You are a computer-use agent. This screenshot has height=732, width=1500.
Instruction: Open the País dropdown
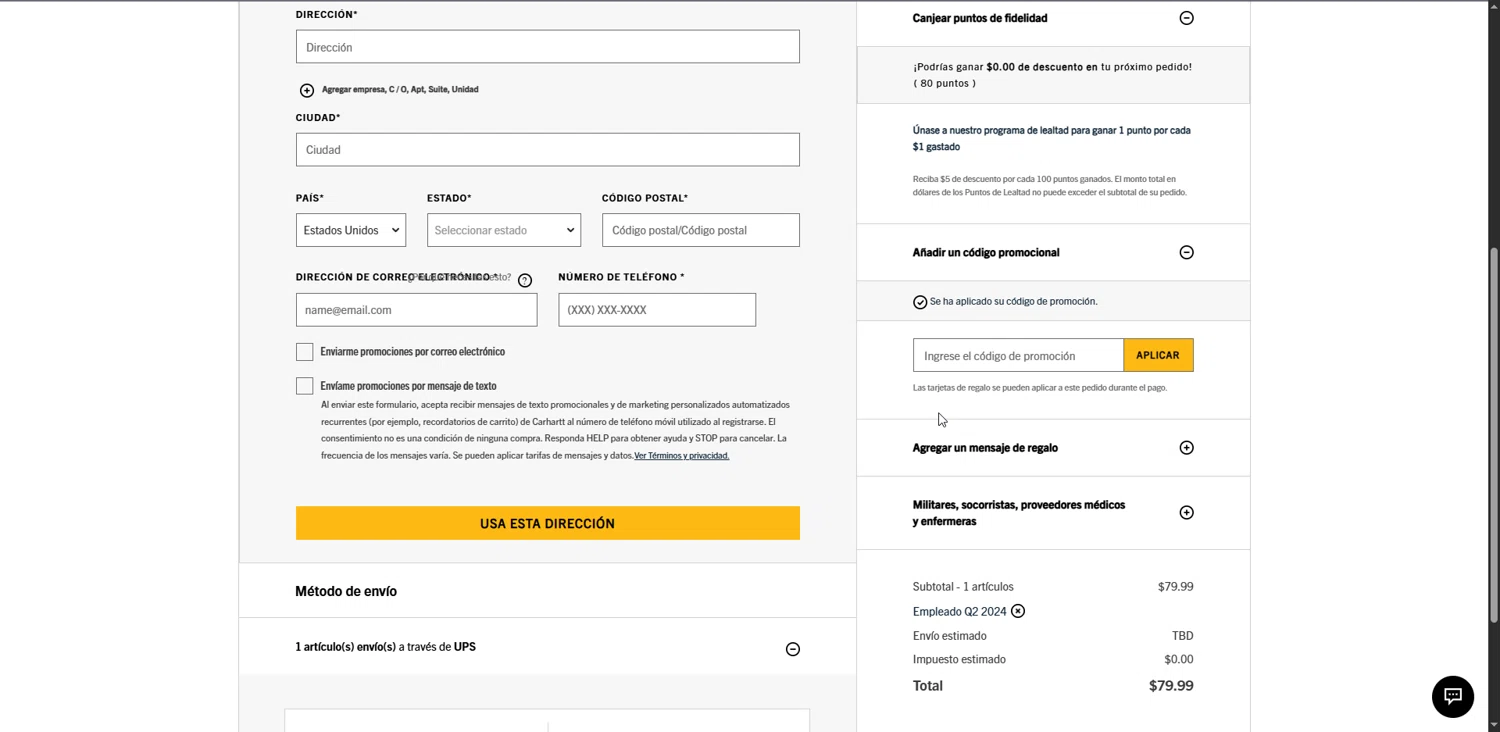pyautogui.click(x=351, y=230)
